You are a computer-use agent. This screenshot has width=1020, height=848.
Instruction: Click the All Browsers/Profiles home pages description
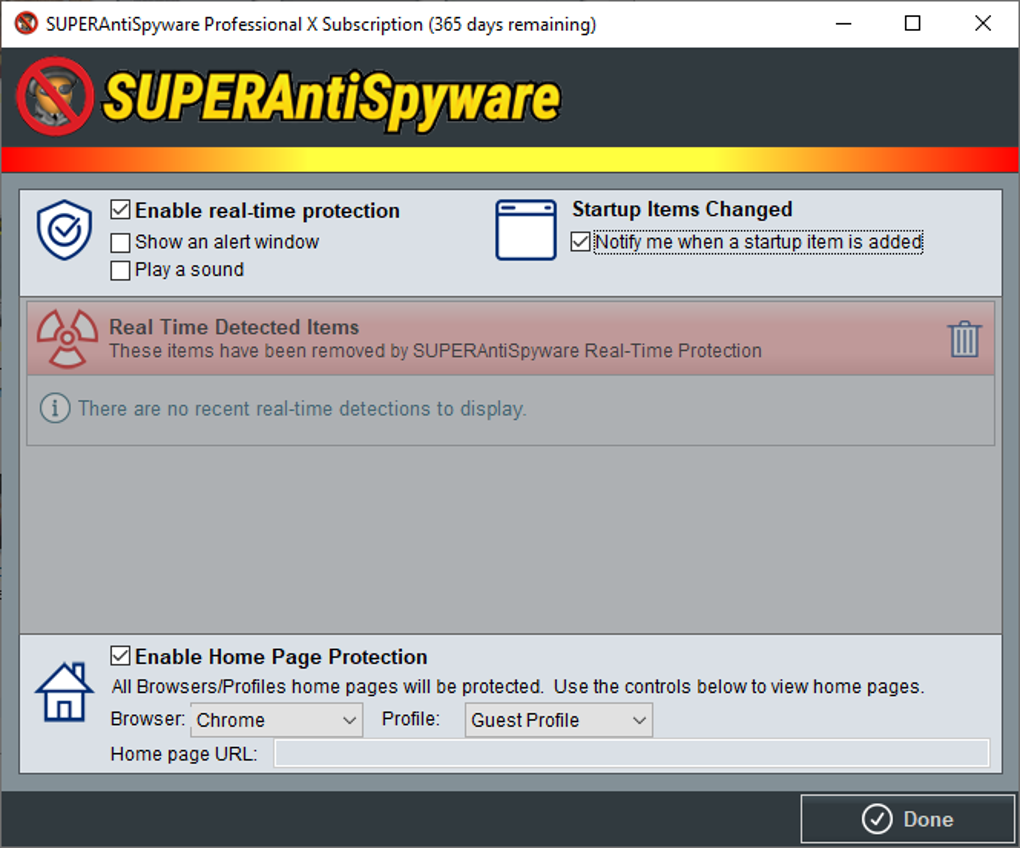pyautogui.click(x=518, y=687)
